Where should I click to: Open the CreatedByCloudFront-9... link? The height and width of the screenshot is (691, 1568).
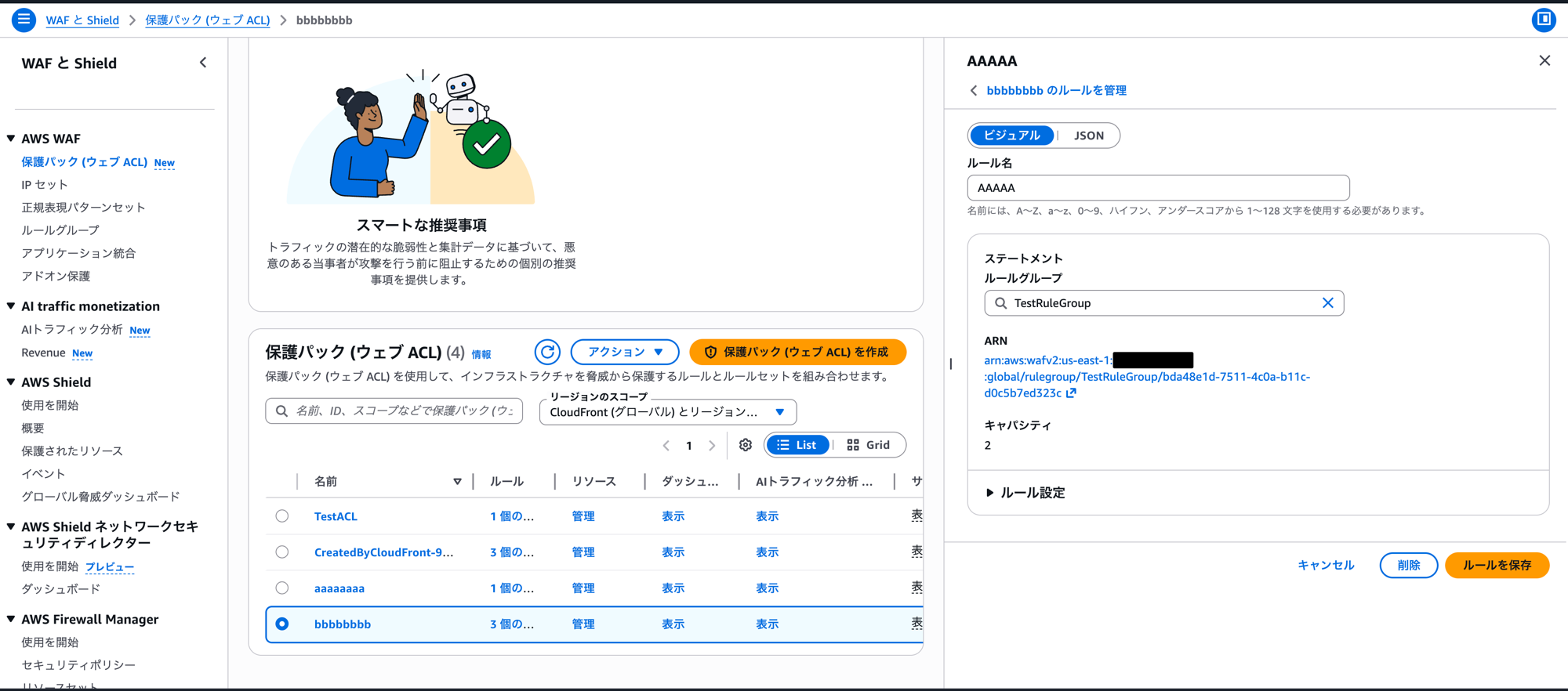click(383, 552)
